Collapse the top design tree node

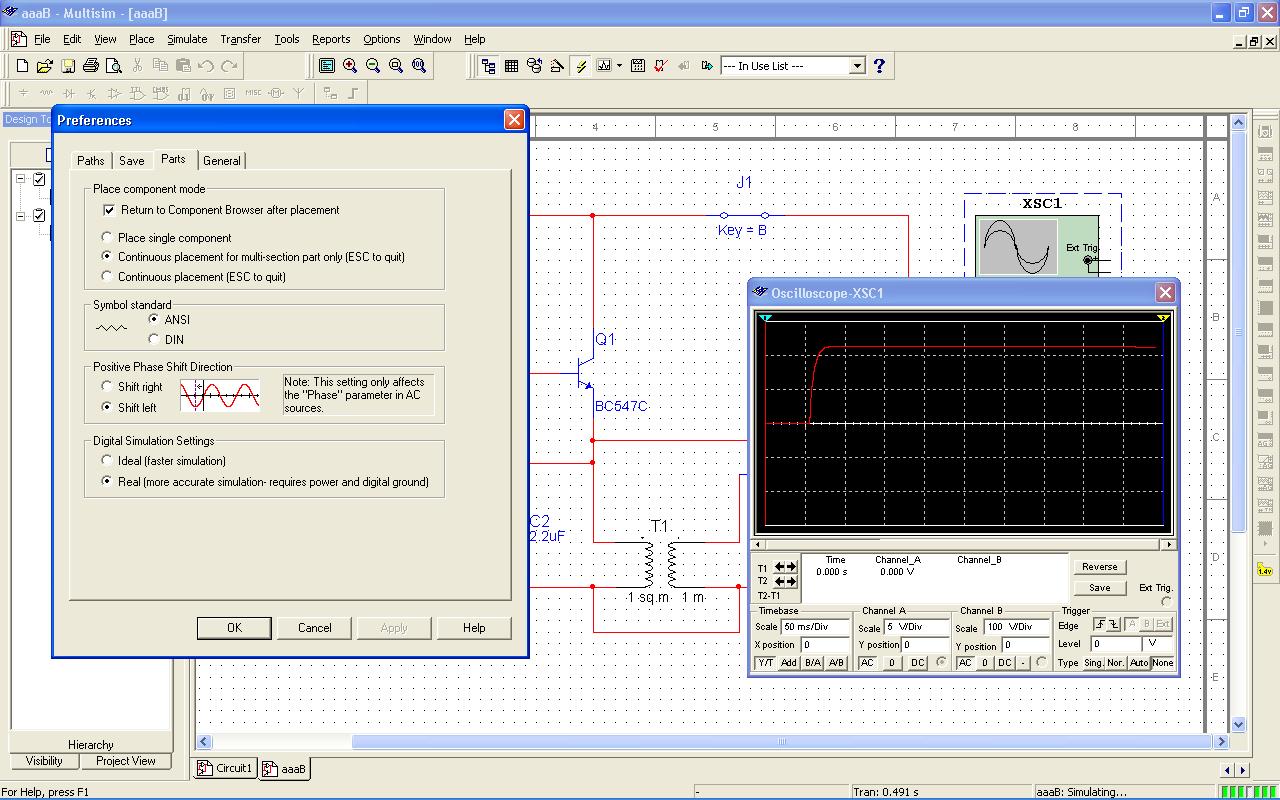click(20, 179)
